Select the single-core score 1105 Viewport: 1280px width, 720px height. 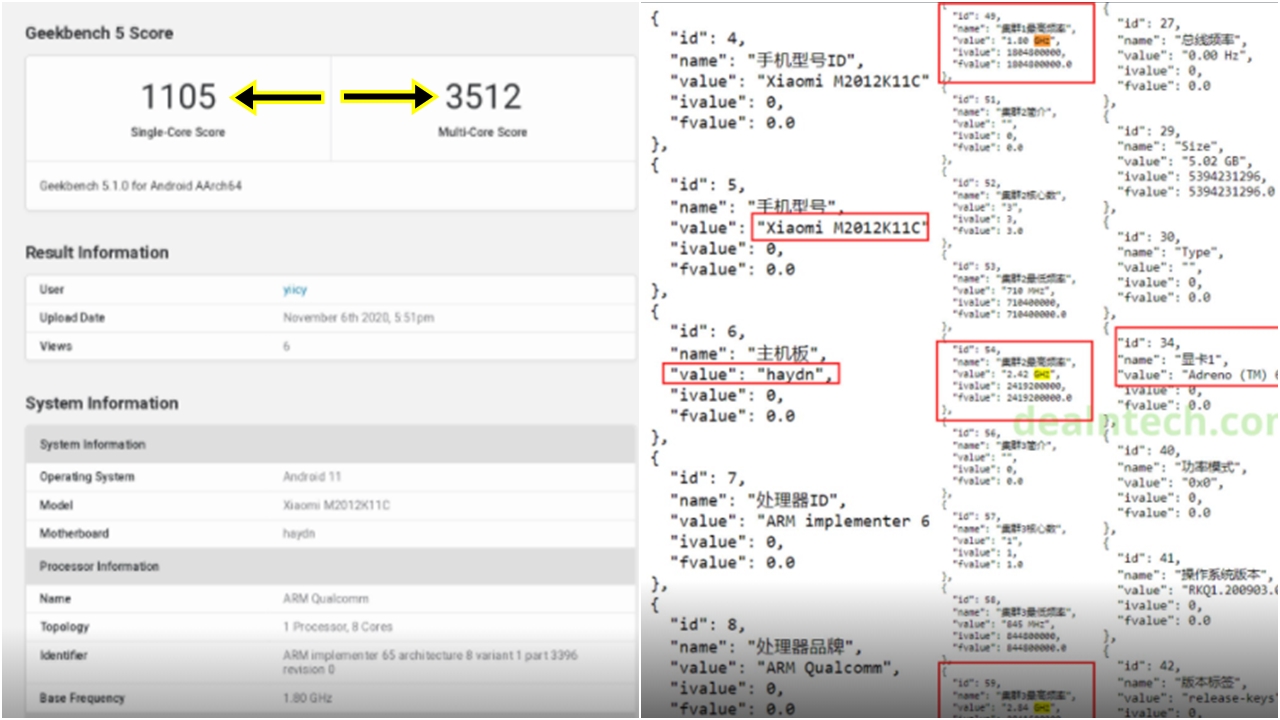tap(178, 97)
